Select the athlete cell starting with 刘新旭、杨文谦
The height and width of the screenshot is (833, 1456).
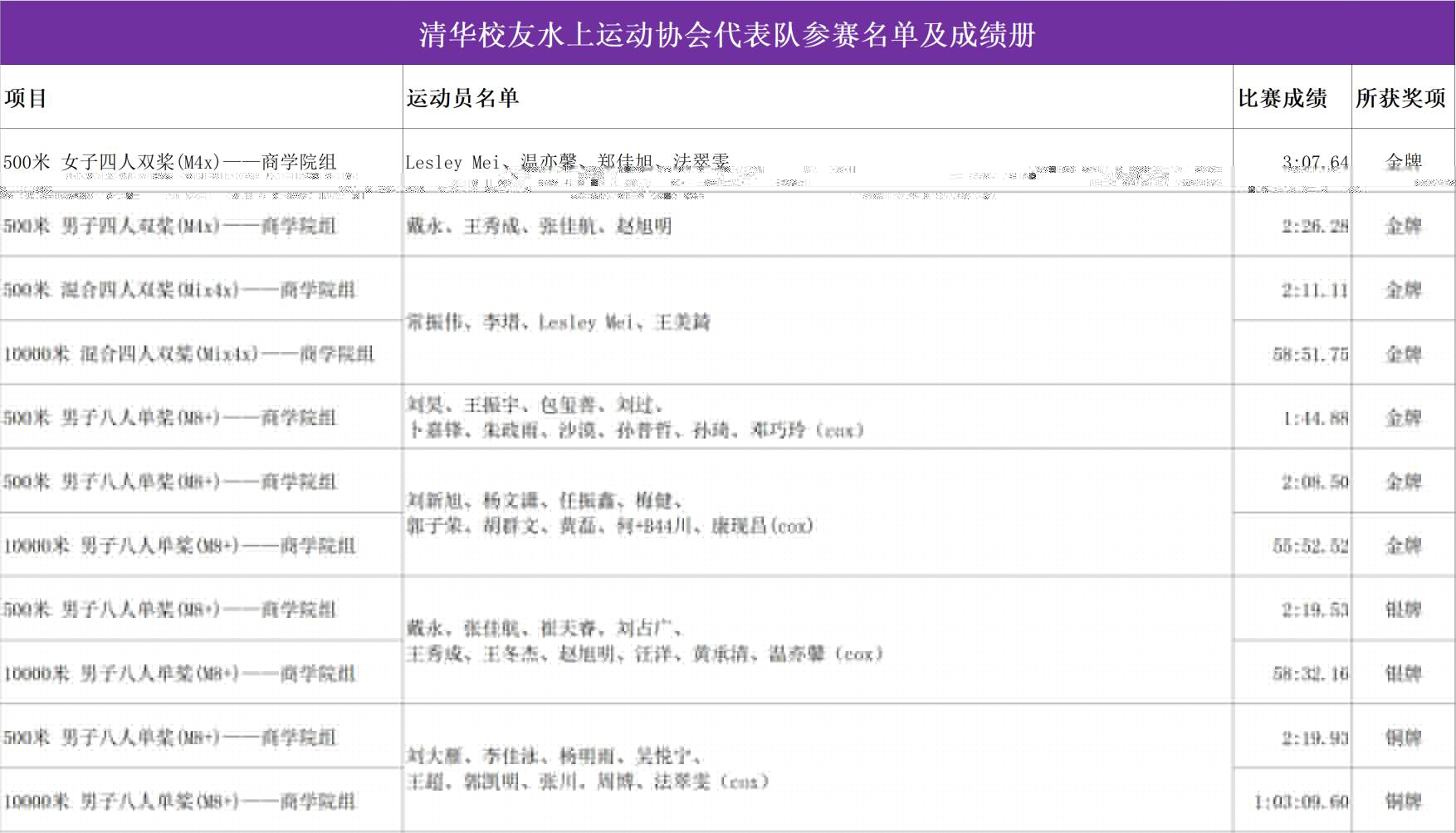point(818,512)
